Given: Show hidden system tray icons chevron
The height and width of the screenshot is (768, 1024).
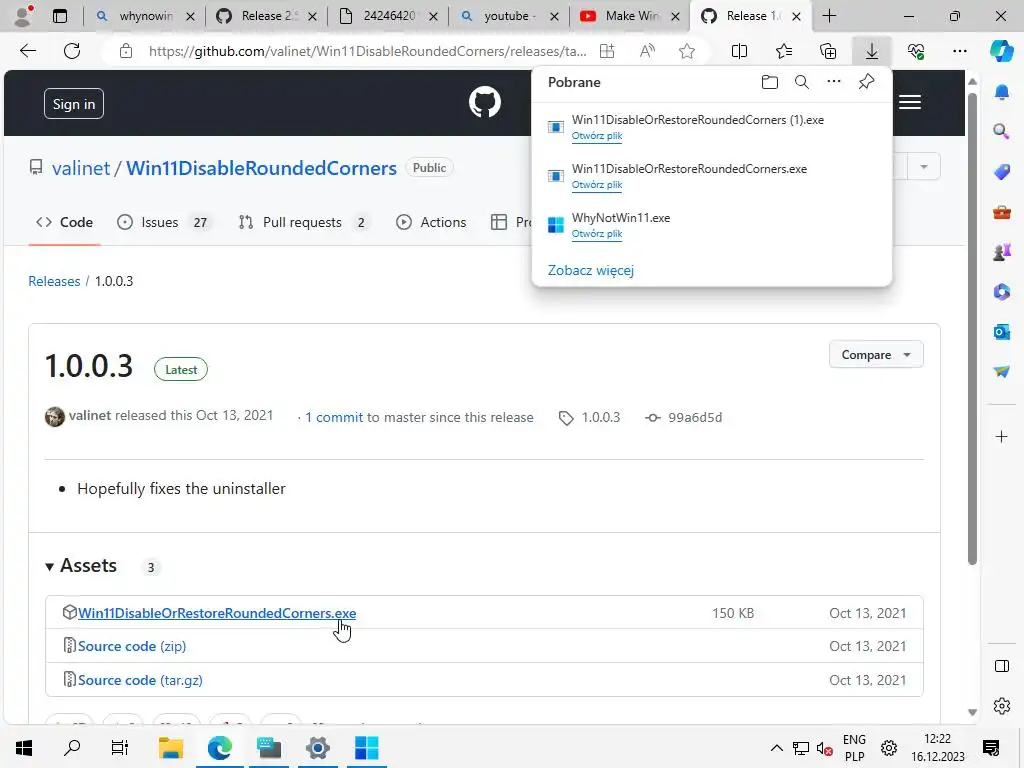Looking at the screenshot, I should coord(776,748).
